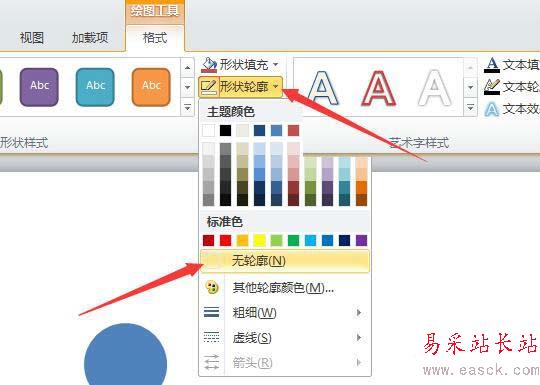Expand the shape styles gallery
Screen dimensions: 540x385
pyautogui.click(x=187, y=107)
